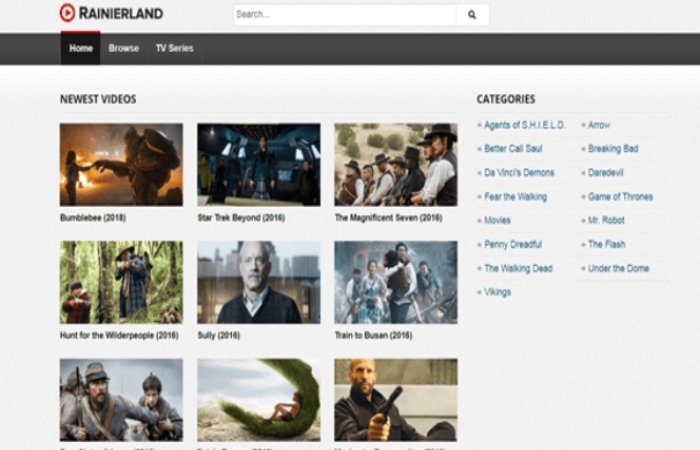This screenshot has width=700, height=450.
Task: Click the Rainierland site name text
Action: 121,13
